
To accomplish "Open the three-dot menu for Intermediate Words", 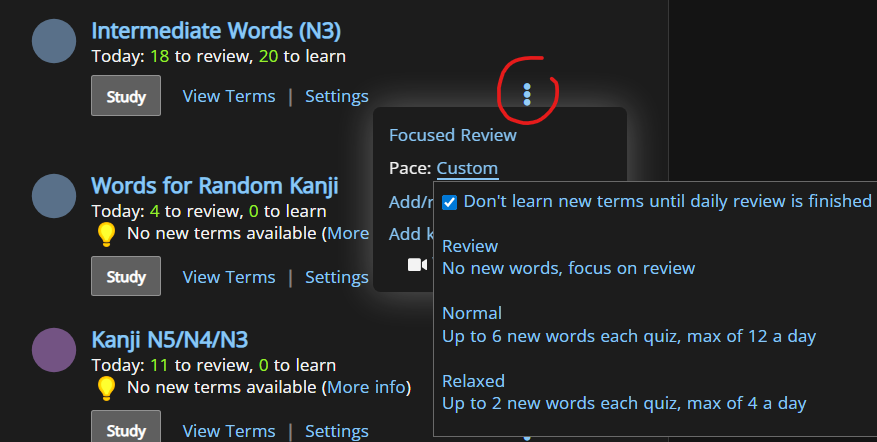I will (527, 95).
